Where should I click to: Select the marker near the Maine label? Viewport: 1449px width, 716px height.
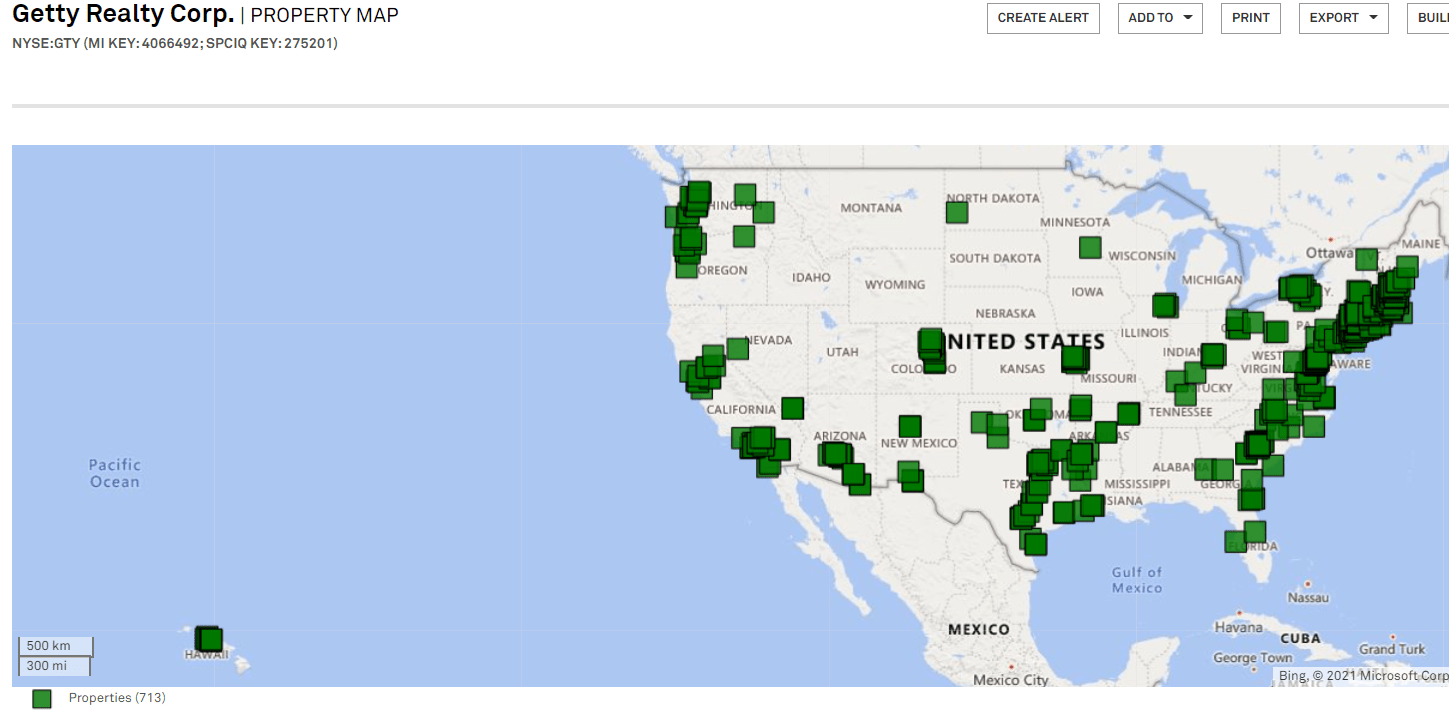coord(1407,266)
